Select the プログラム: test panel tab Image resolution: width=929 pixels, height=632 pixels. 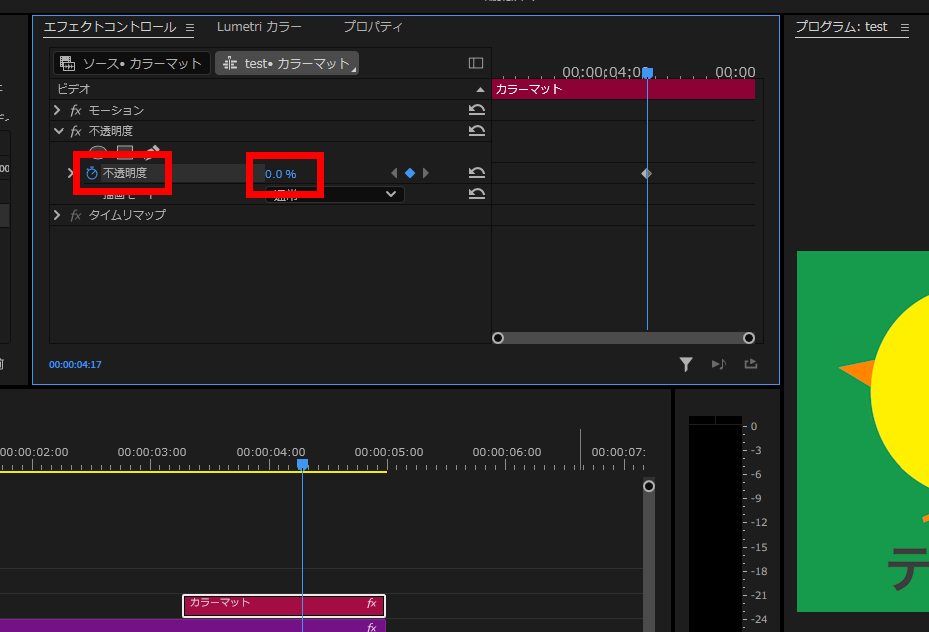click(841, 27)
